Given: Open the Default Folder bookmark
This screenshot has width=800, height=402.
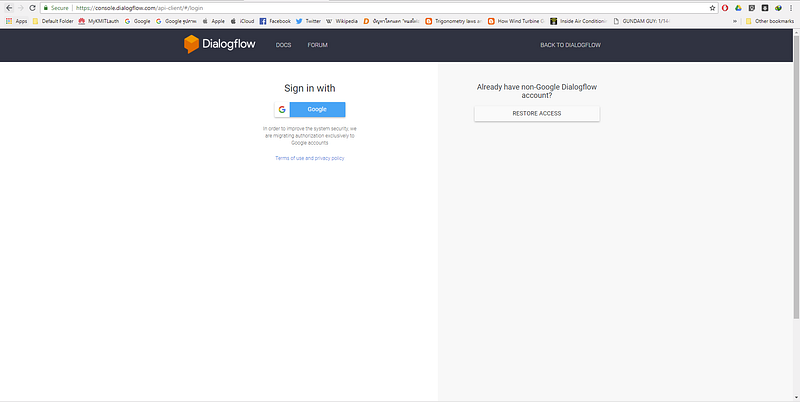Looking at the screenshot, I should click(53, 21).
